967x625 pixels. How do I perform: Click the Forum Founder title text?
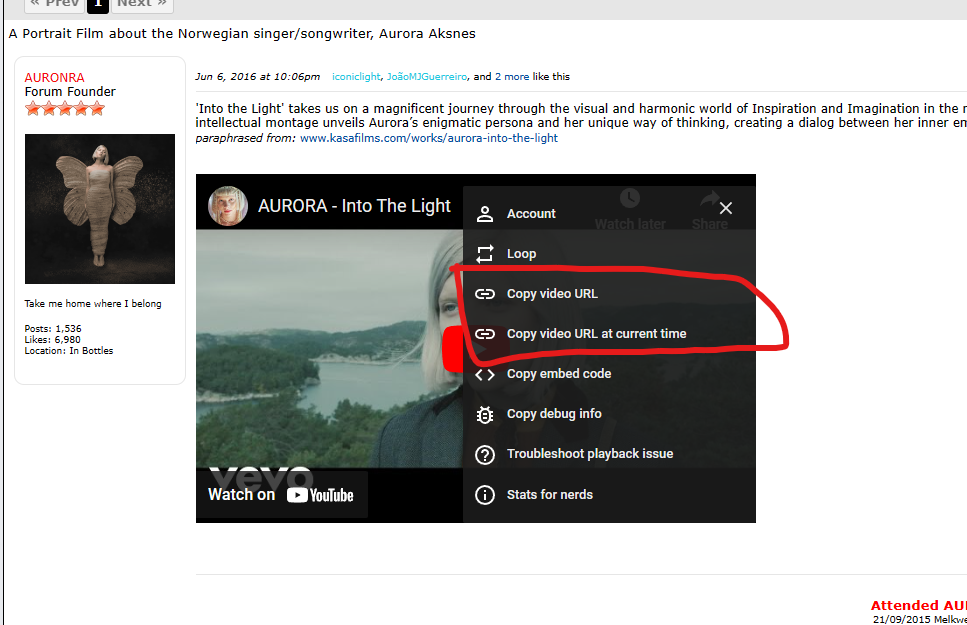pos(70,92)
